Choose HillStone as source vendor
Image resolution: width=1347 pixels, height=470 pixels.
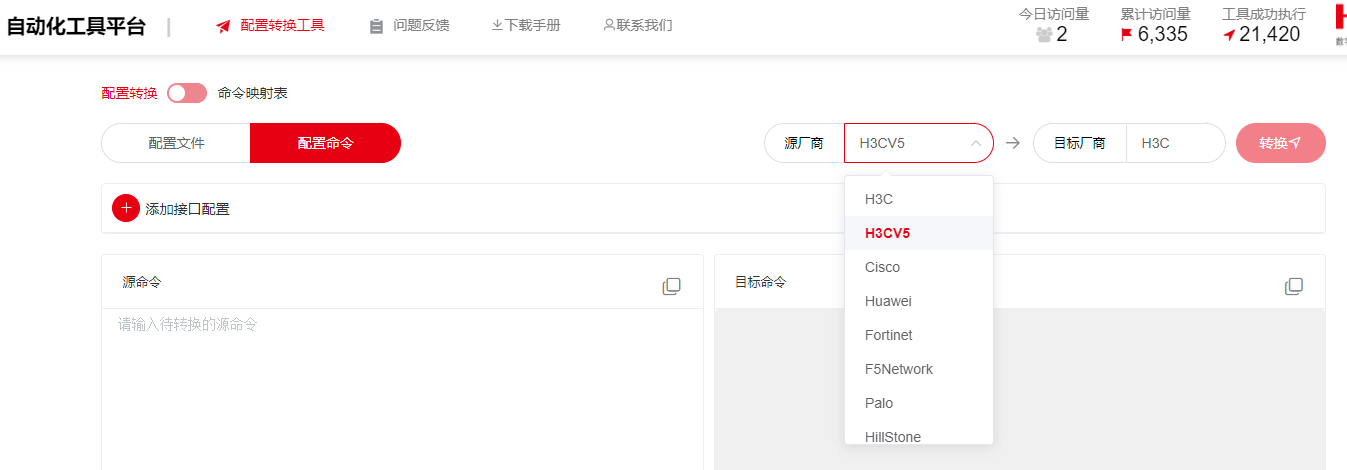pyautogui.click(x=919, y=435)
